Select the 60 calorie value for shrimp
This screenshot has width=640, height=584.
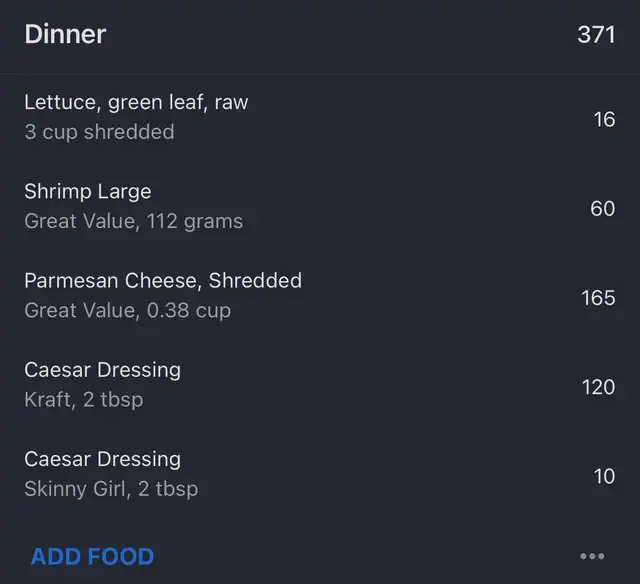pyautogui.click(x=602, y=209)
